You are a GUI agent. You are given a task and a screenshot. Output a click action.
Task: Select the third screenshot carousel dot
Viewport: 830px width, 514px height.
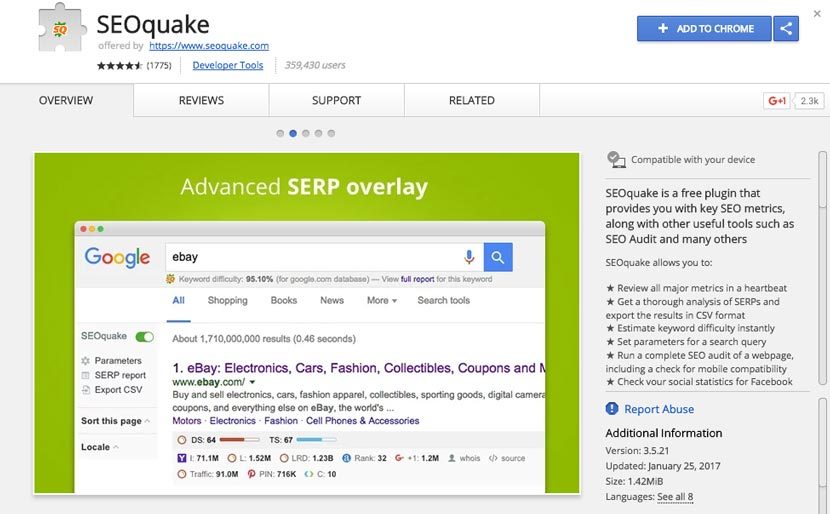click(305, 133)
